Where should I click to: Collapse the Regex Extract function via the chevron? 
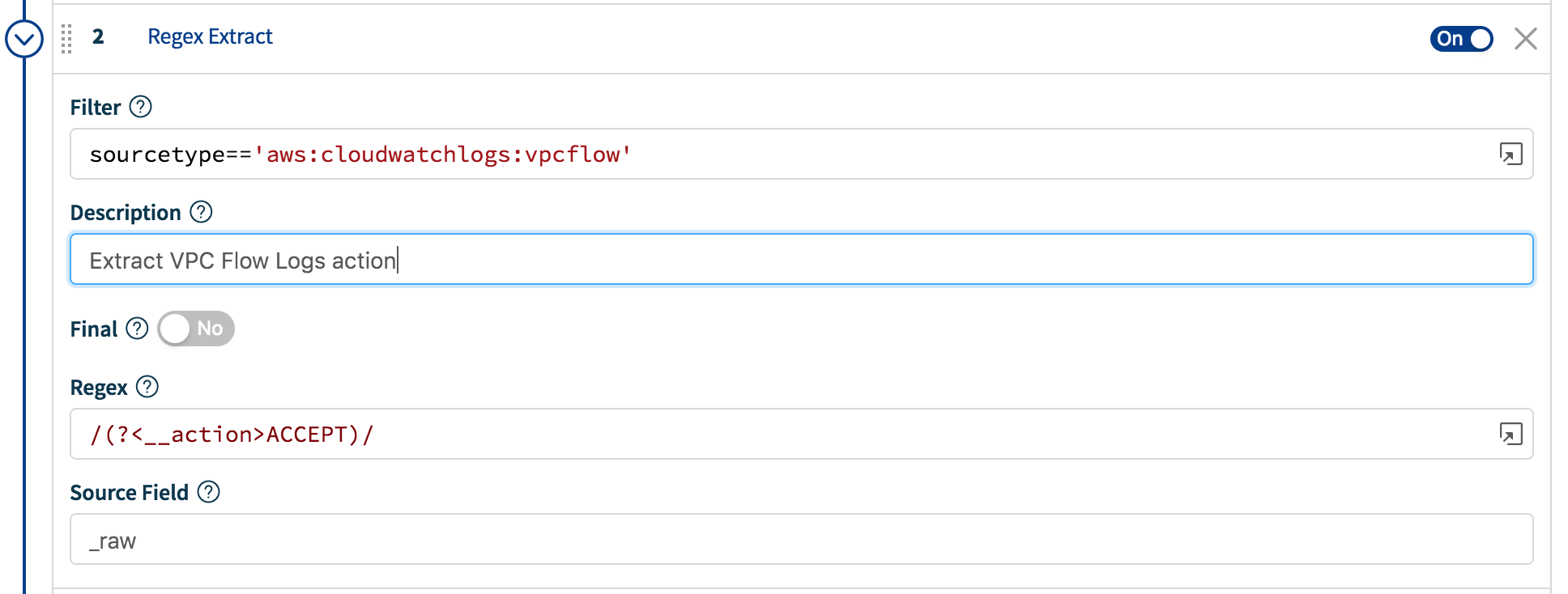pos(23,38)
